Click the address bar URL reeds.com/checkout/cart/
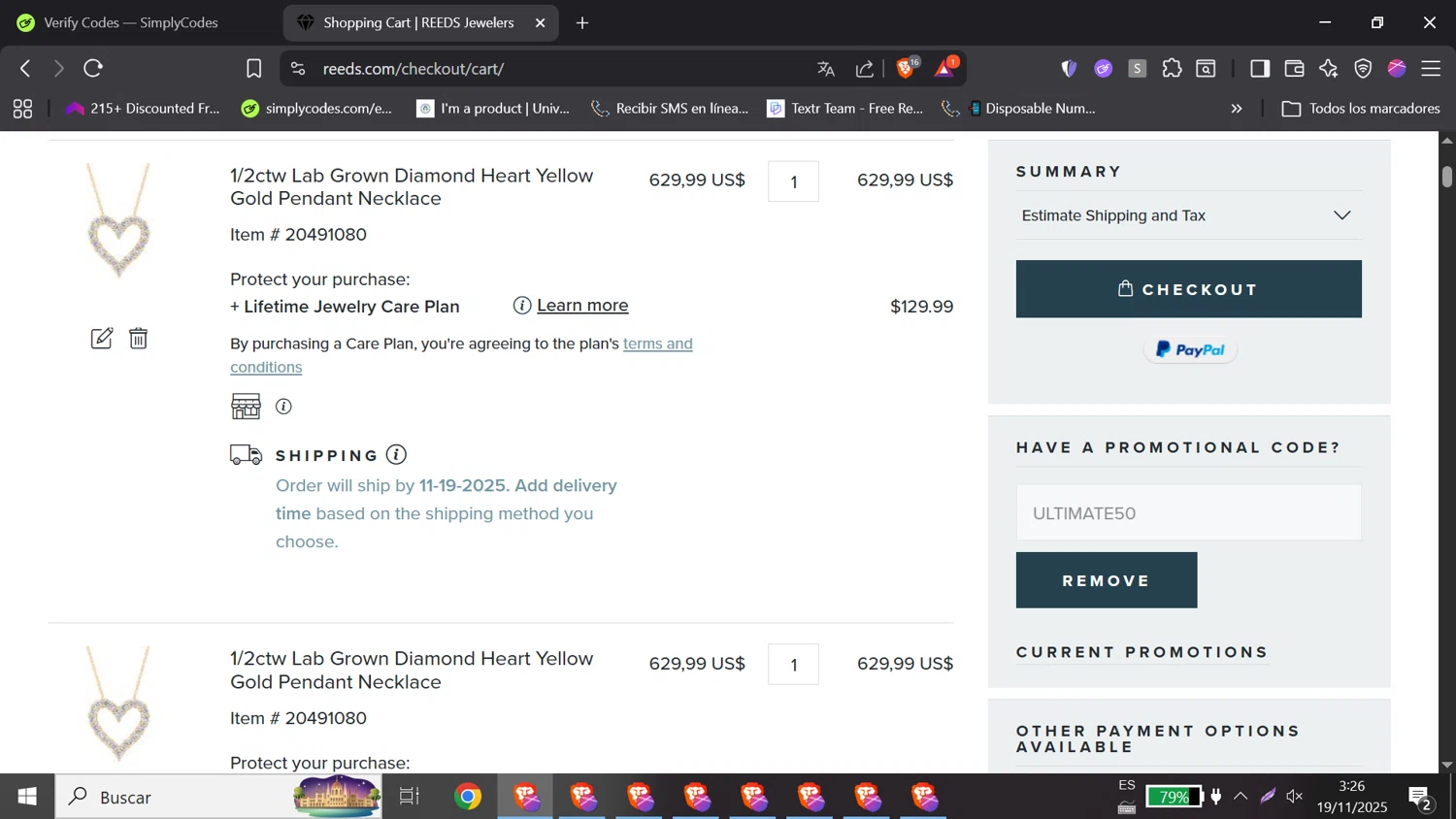This screenshot has height=819, width=1456. (x=413, y=69)
